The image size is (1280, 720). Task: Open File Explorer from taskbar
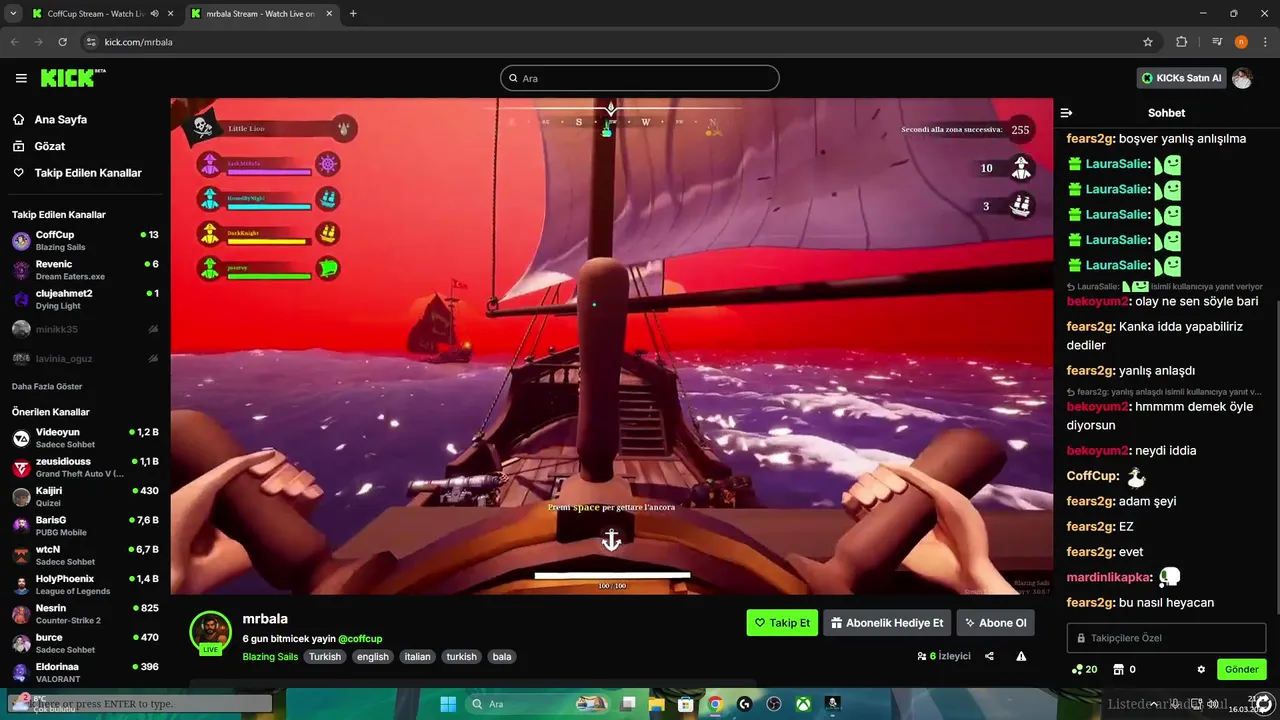(657, 704)
